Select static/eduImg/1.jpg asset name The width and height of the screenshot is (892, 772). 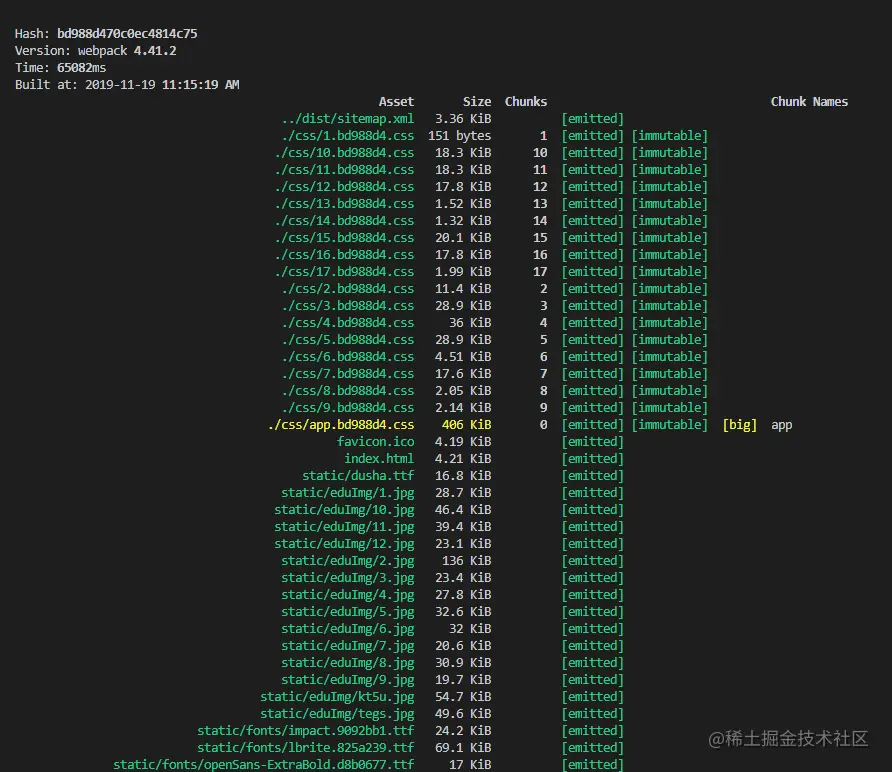point(348,493)
